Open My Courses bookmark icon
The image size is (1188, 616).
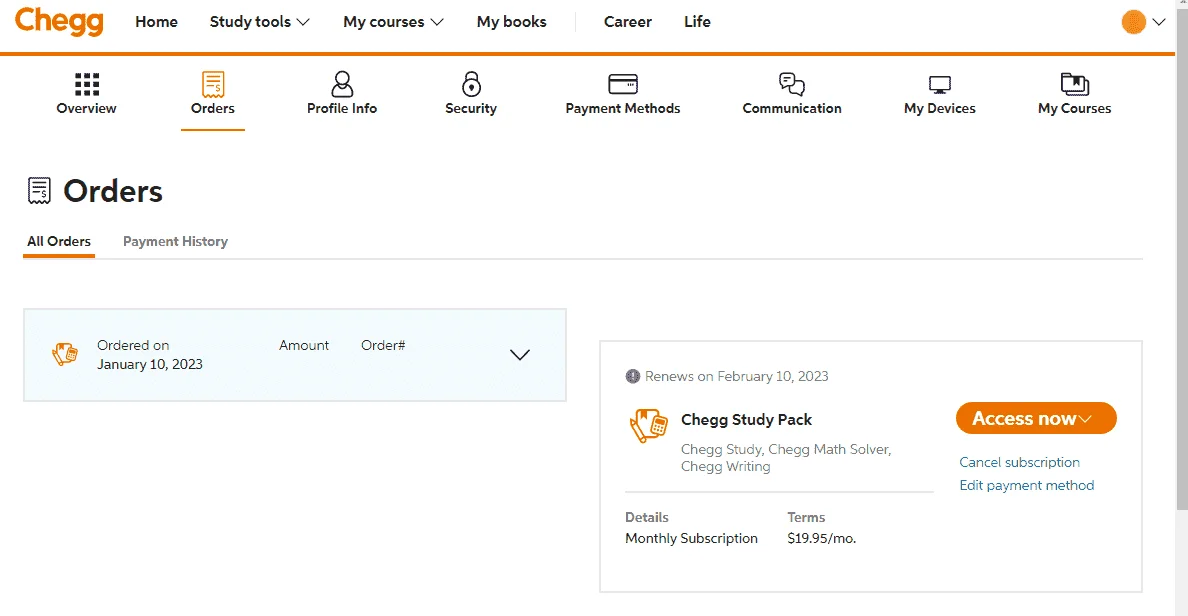coord(1074,84)
